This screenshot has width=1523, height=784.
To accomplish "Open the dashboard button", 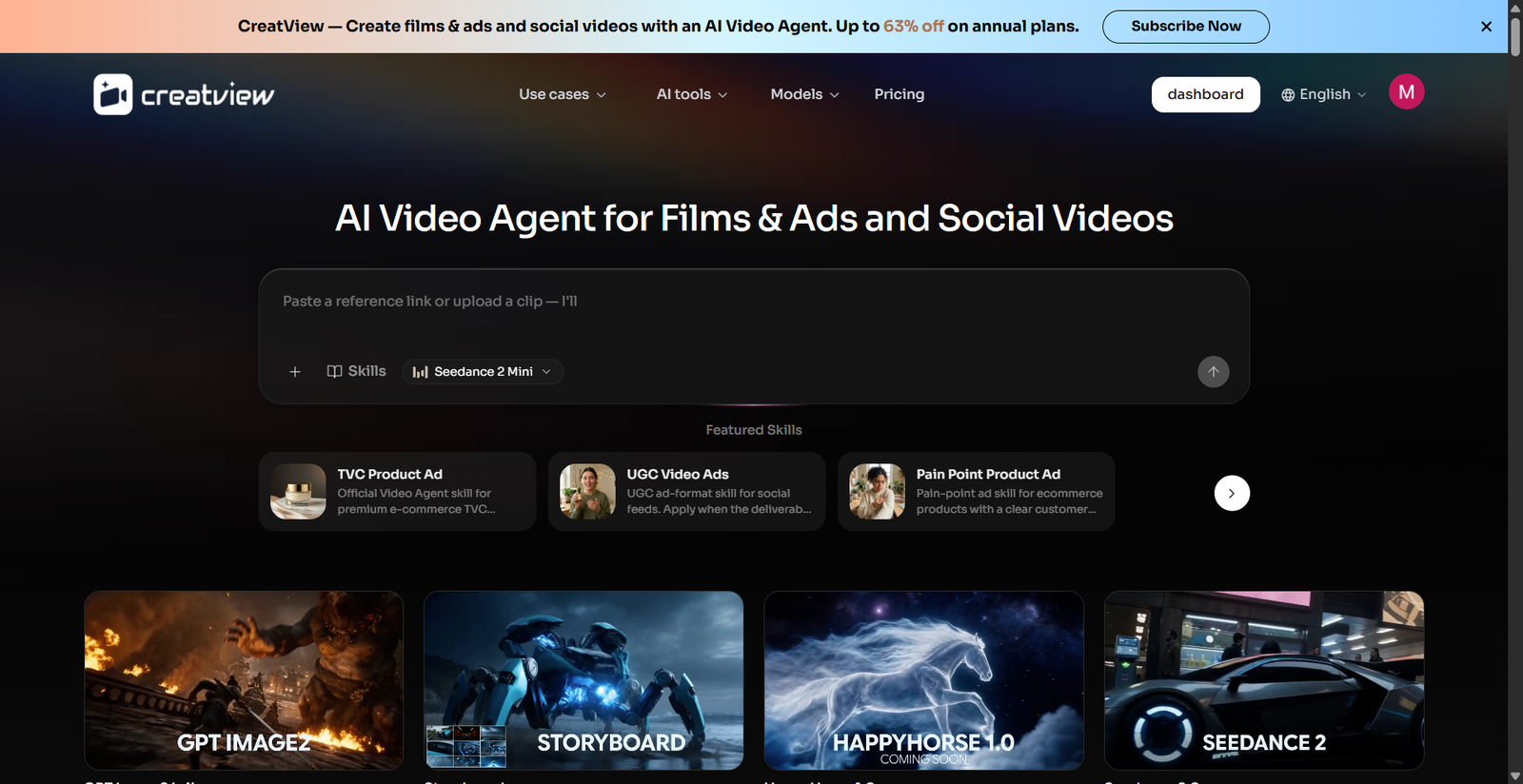I will tap(1205, 94).
